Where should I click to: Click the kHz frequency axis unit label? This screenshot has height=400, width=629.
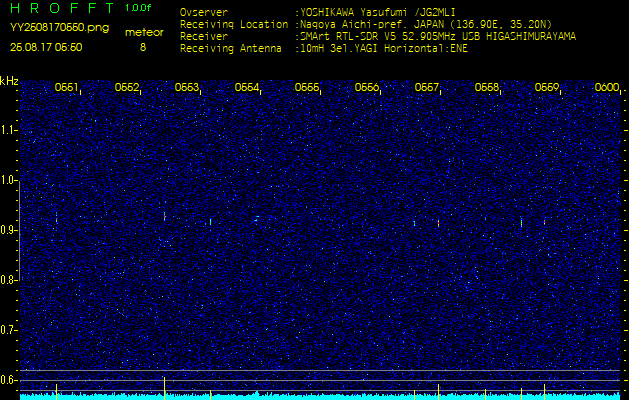pos(9,81)
